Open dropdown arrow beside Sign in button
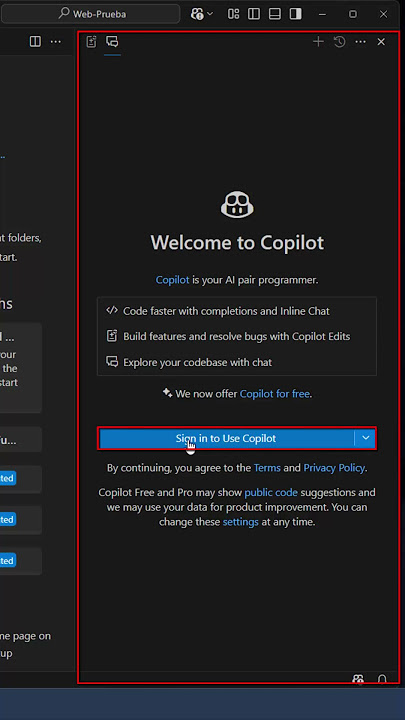405x720 pixels. pyautogui.click(x=366, y=438)
